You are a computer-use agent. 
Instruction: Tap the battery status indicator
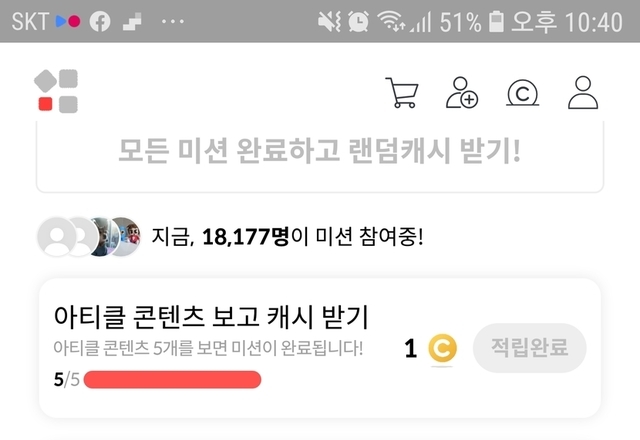pos(496,21)
